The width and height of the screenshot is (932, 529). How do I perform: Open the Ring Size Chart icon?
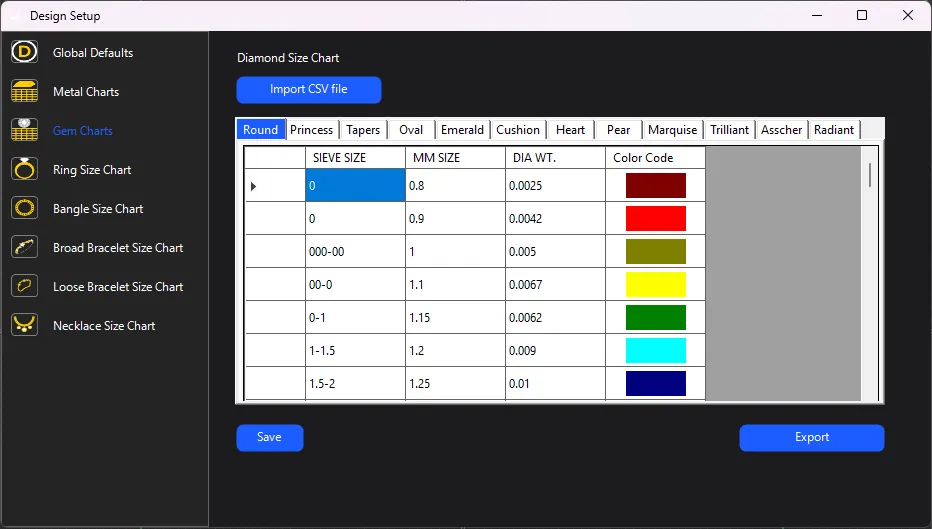25,169
